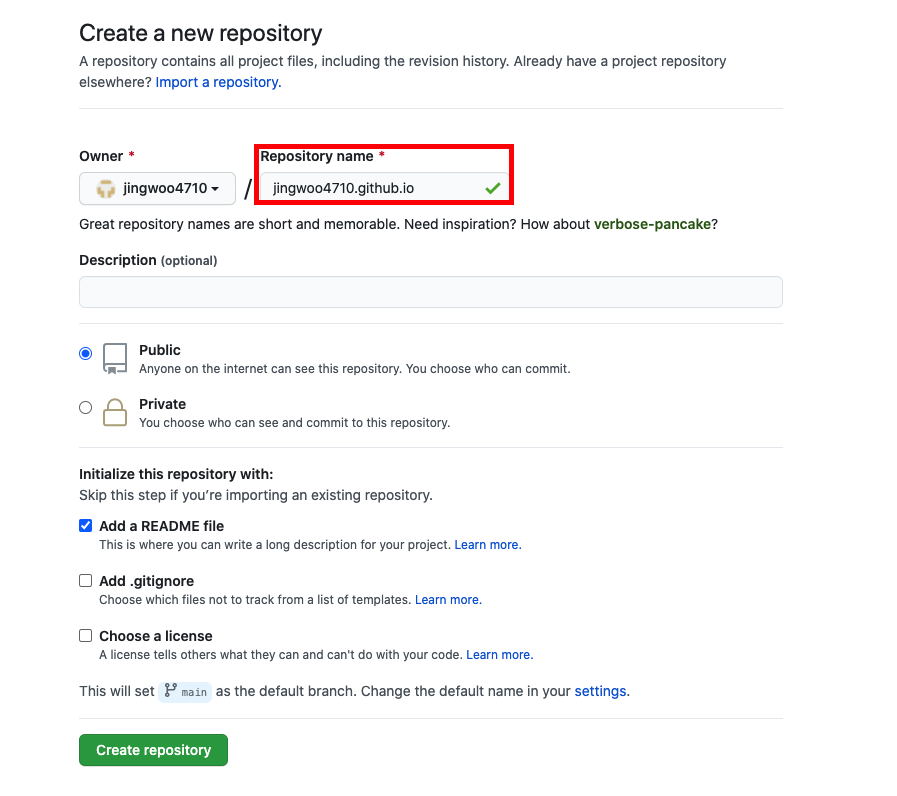Open Learn more link for README
This screenshot has height=796, width=897.
pyautogui.click(x=488, y=545)
